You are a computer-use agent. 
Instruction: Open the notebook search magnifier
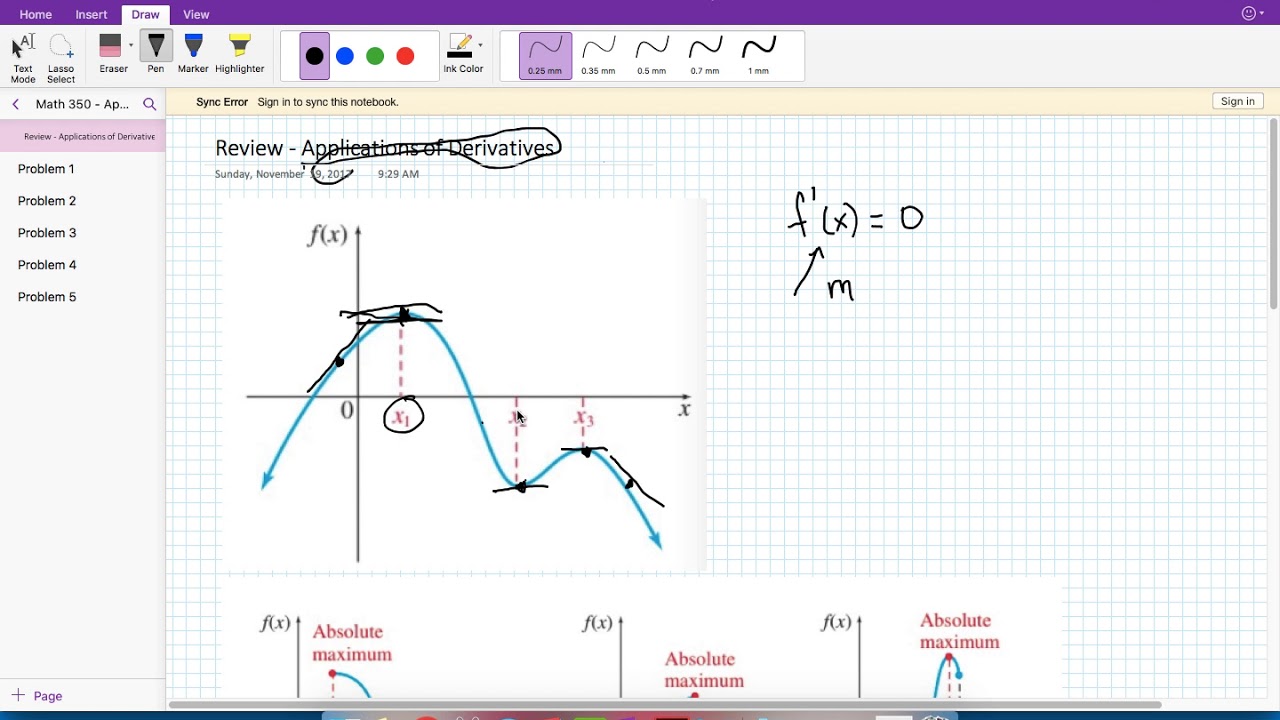click(x=150, y=104)
